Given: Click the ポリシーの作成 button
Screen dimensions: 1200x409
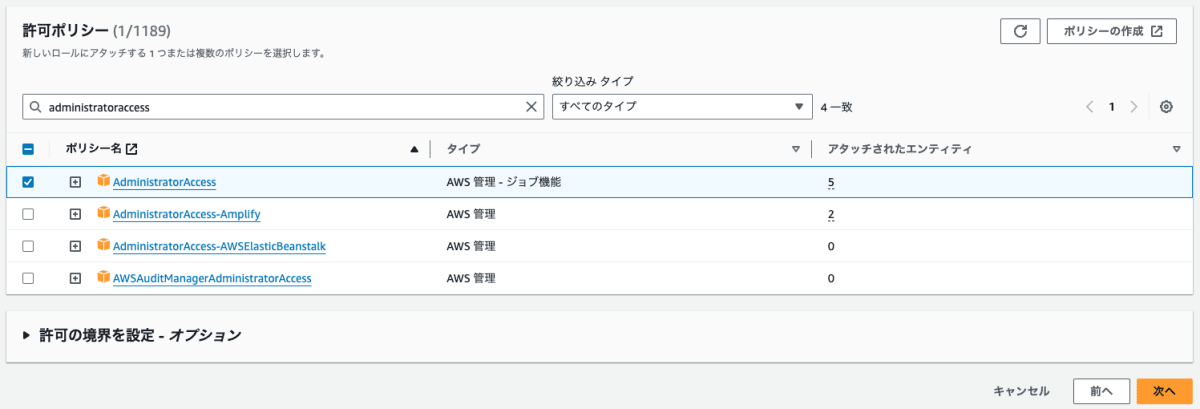Looking at the screenshot, I should pyautogui.click(x=1112, y=31).
